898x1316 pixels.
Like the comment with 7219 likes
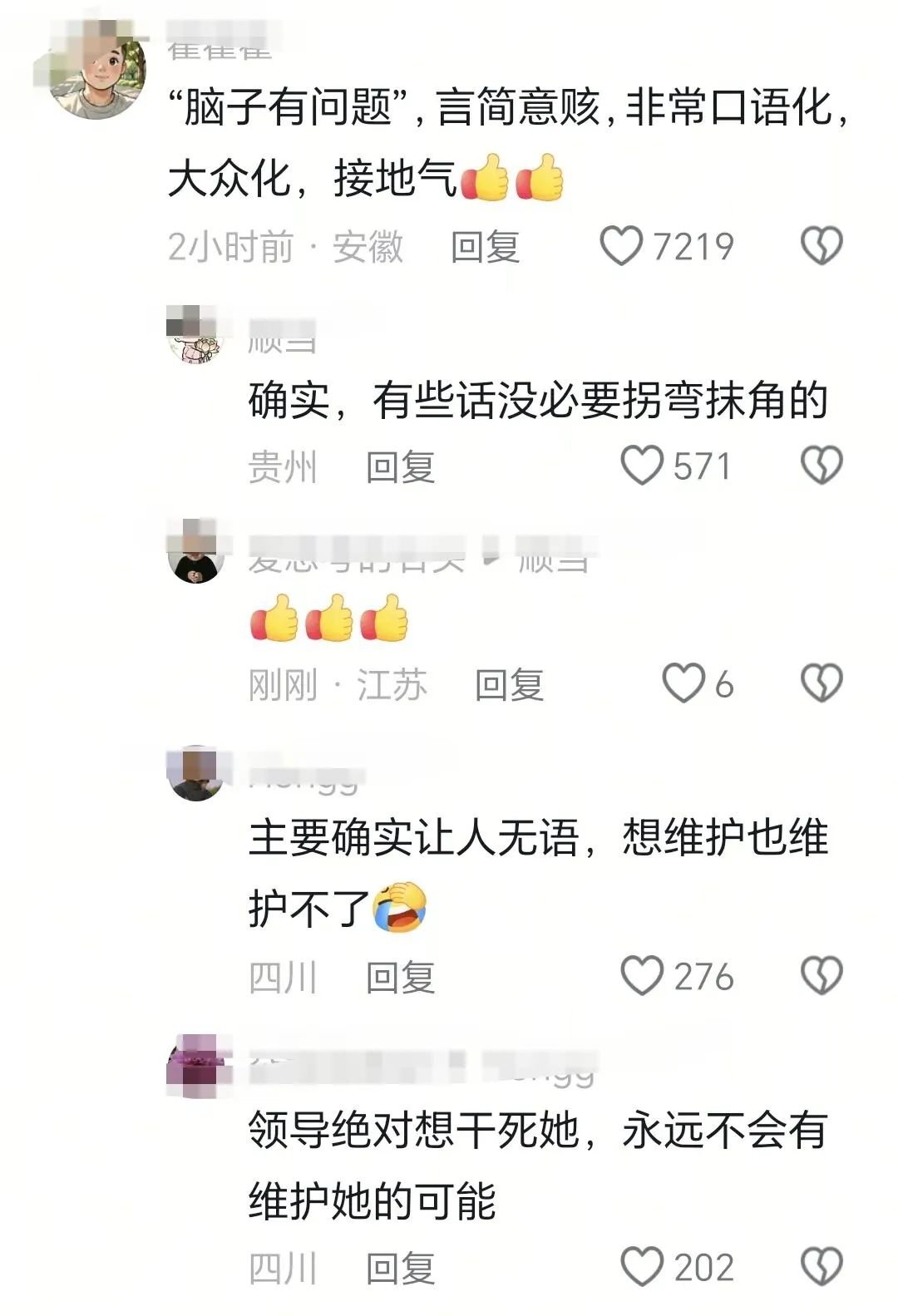point(621,246)
